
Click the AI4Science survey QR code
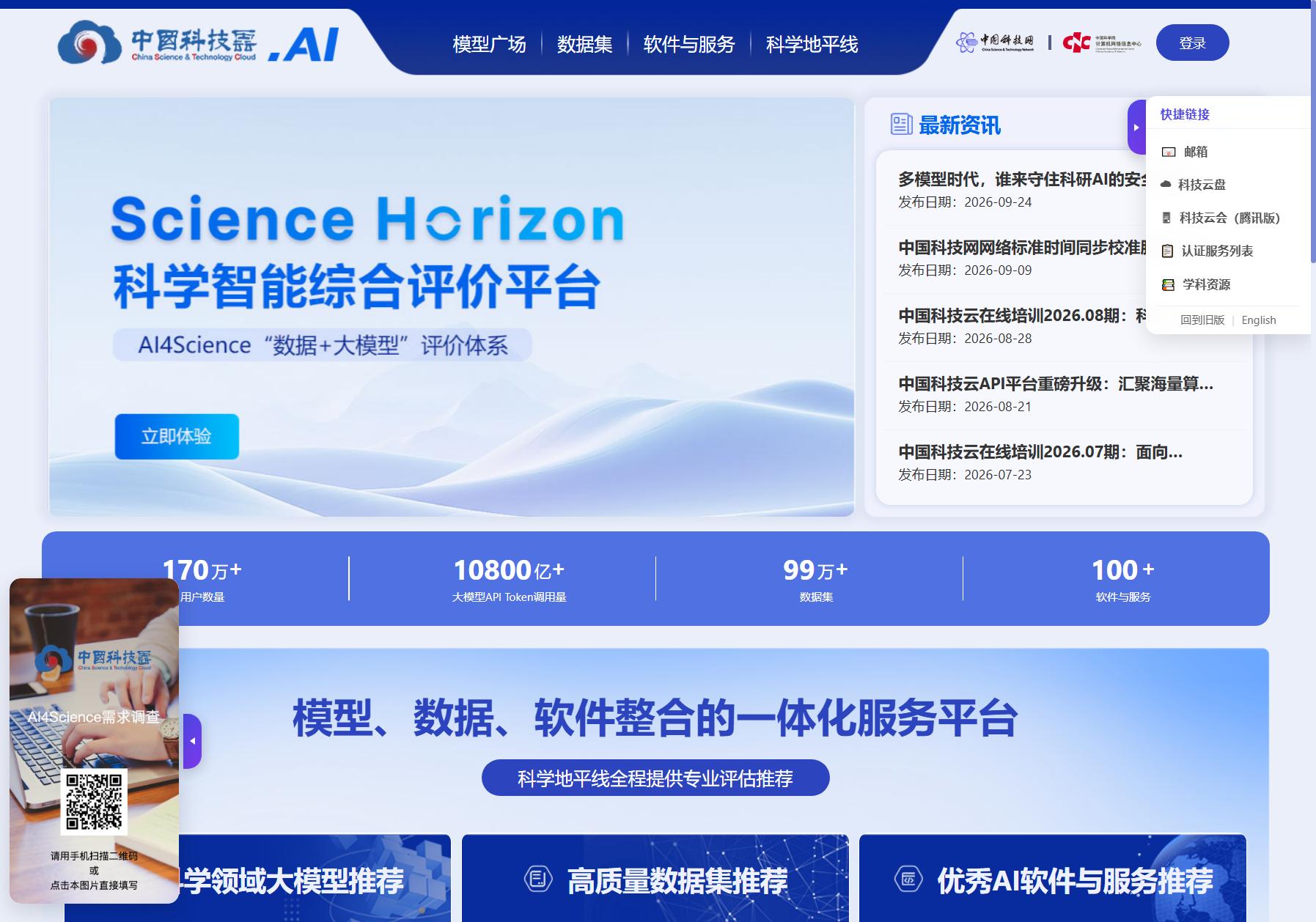(94, 802)
